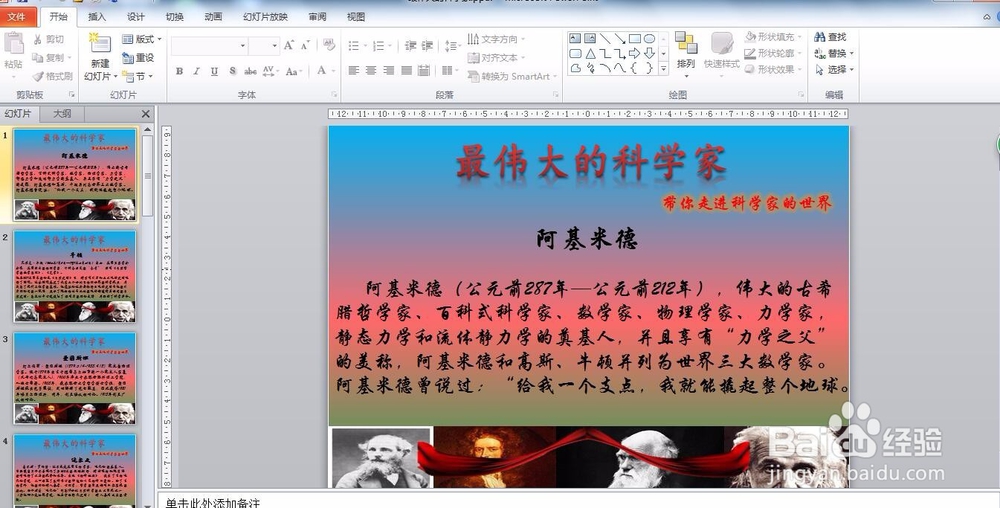Open Text Direction (文字方向) menu
The width and height of the screenshot is (1000, 508).
click(x=497, y=40)
